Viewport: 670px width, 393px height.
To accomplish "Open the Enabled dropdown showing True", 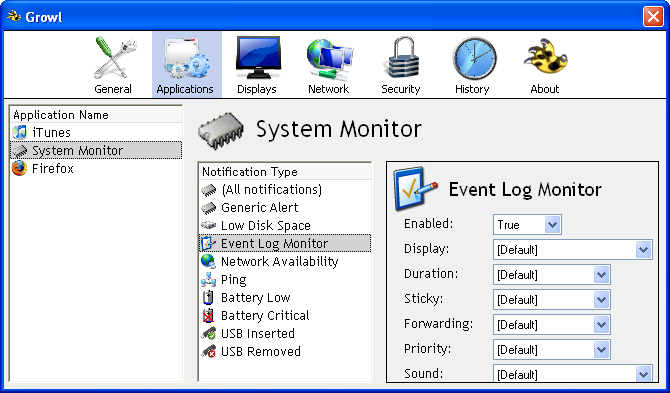I will click(x=527, y=225).
